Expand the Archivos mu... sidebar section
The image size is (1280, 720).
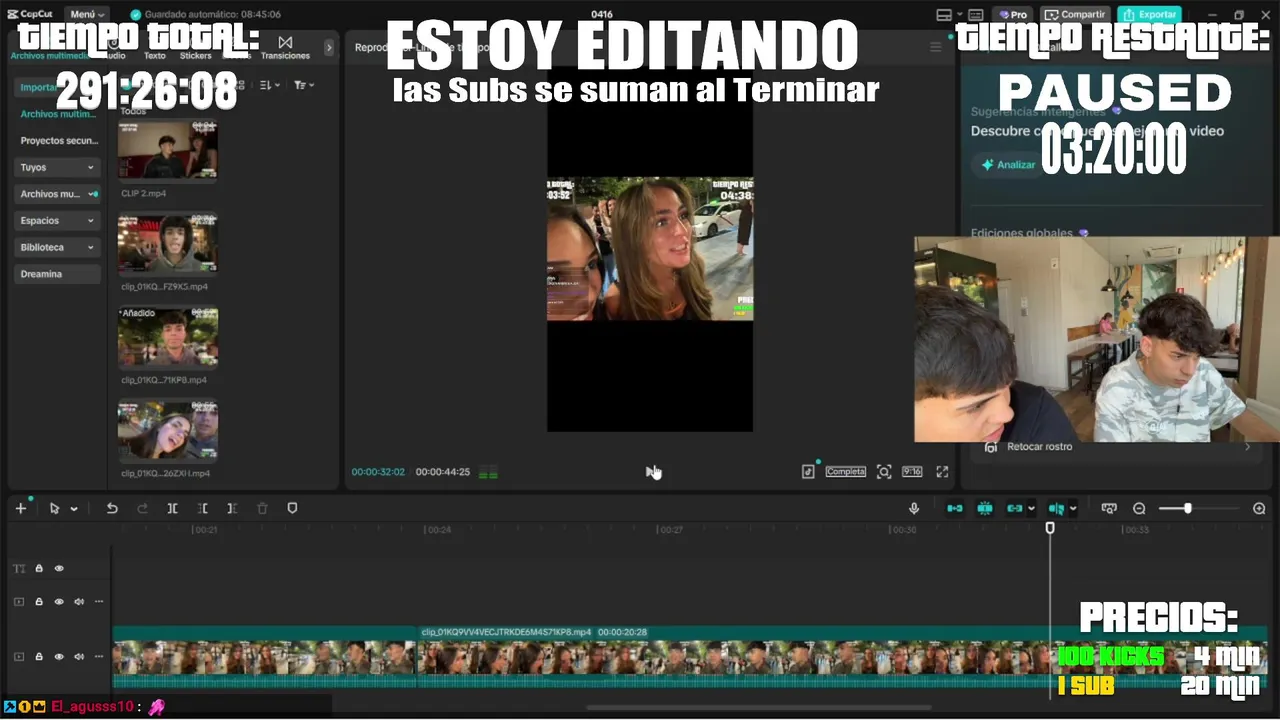click(x=58, y=194)
